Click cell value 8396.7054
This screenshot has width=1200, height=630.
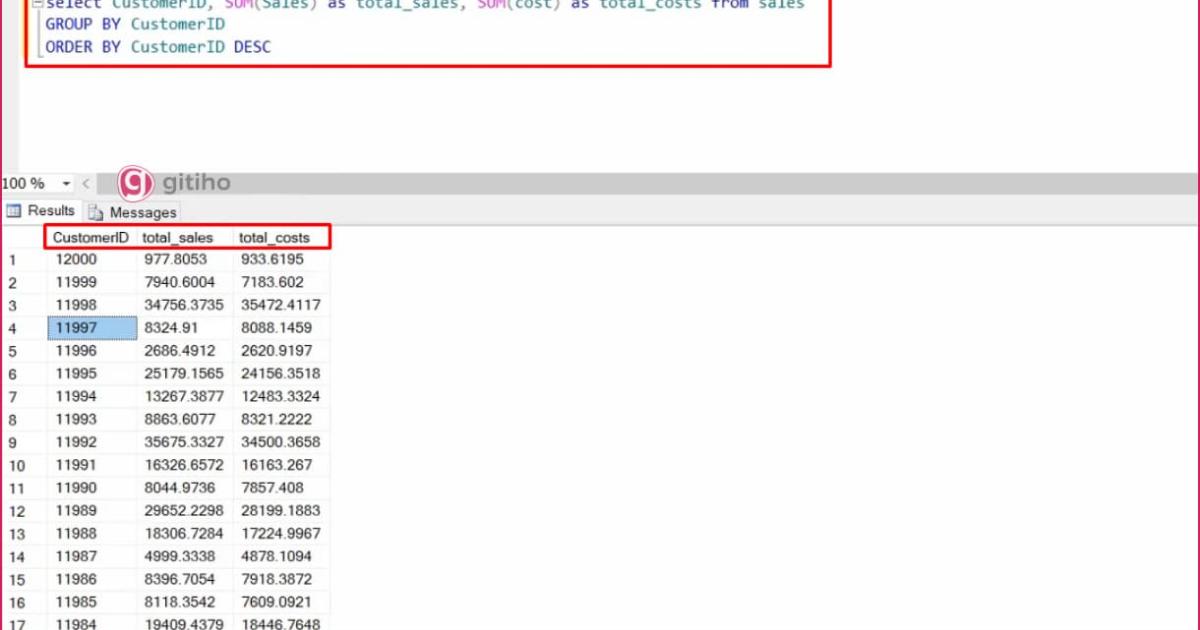[x=185, y=580]
